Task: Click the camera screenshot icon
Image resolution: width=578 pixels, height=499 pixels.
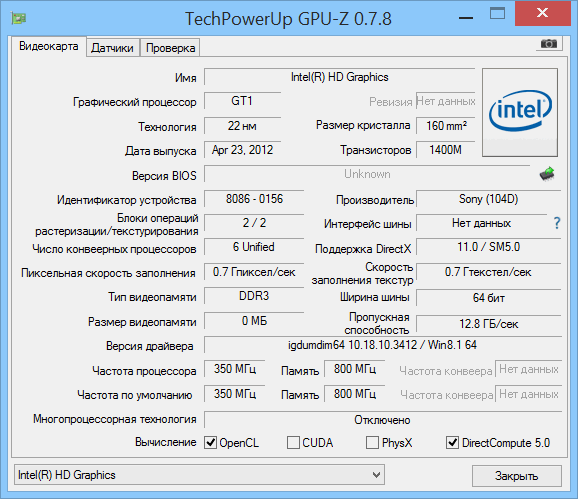Action: pyautogui.click(x=549, y=44)
